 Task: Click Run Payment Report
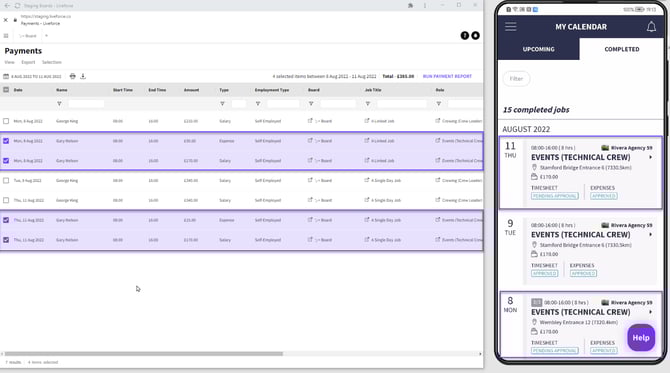(447, 76)
